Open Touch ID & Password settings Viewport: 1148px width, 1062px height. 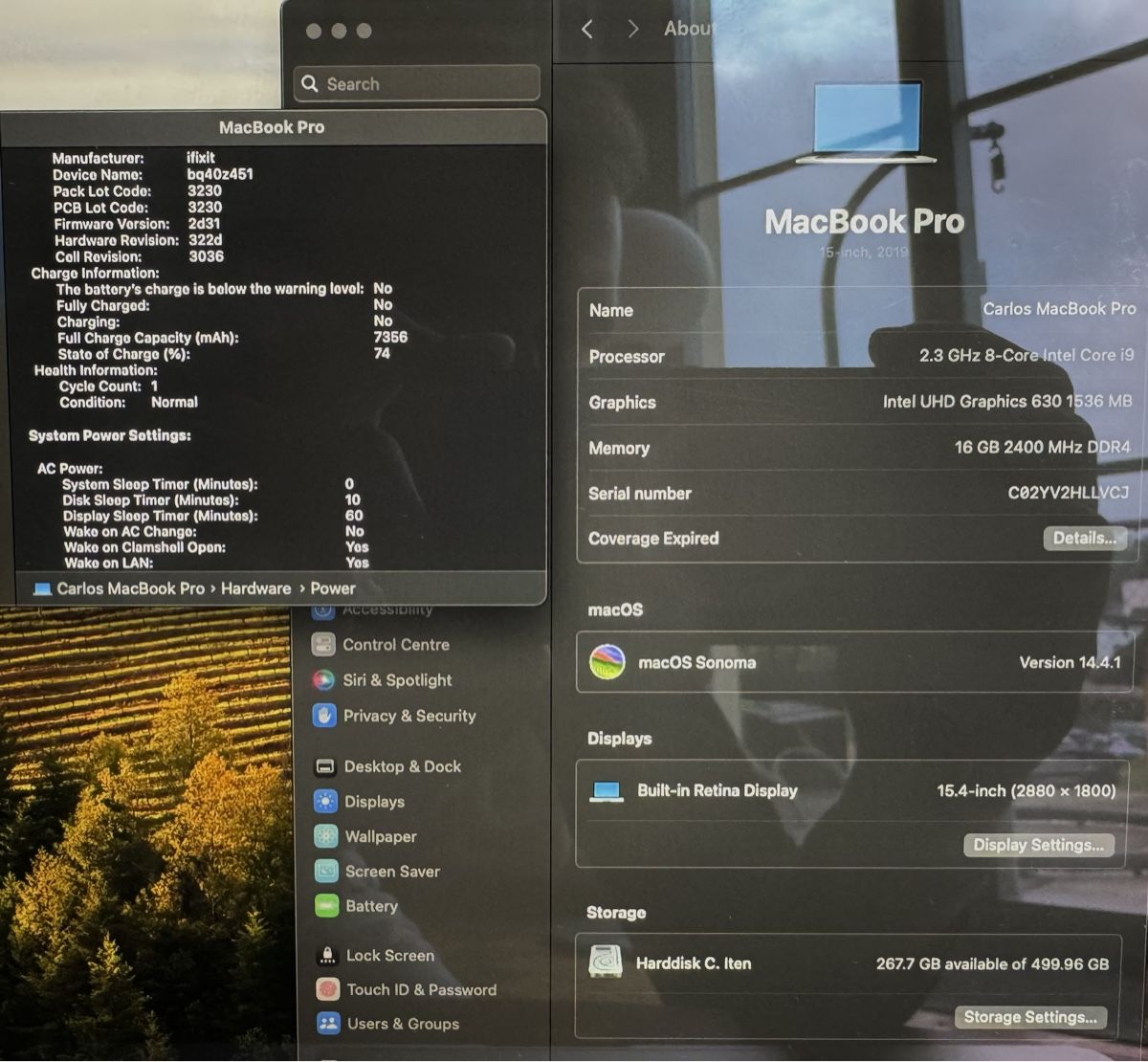407,989
